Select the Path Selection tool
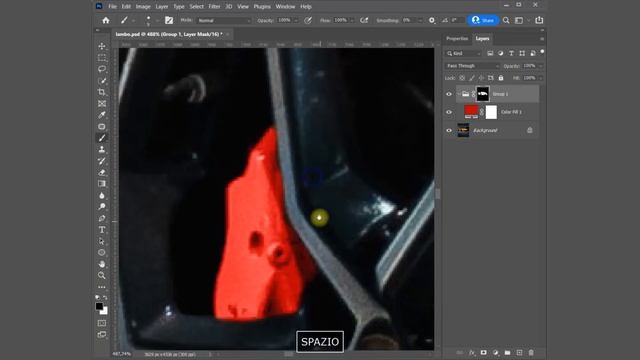This screenshot has width=640, height=360. [102, 241]
